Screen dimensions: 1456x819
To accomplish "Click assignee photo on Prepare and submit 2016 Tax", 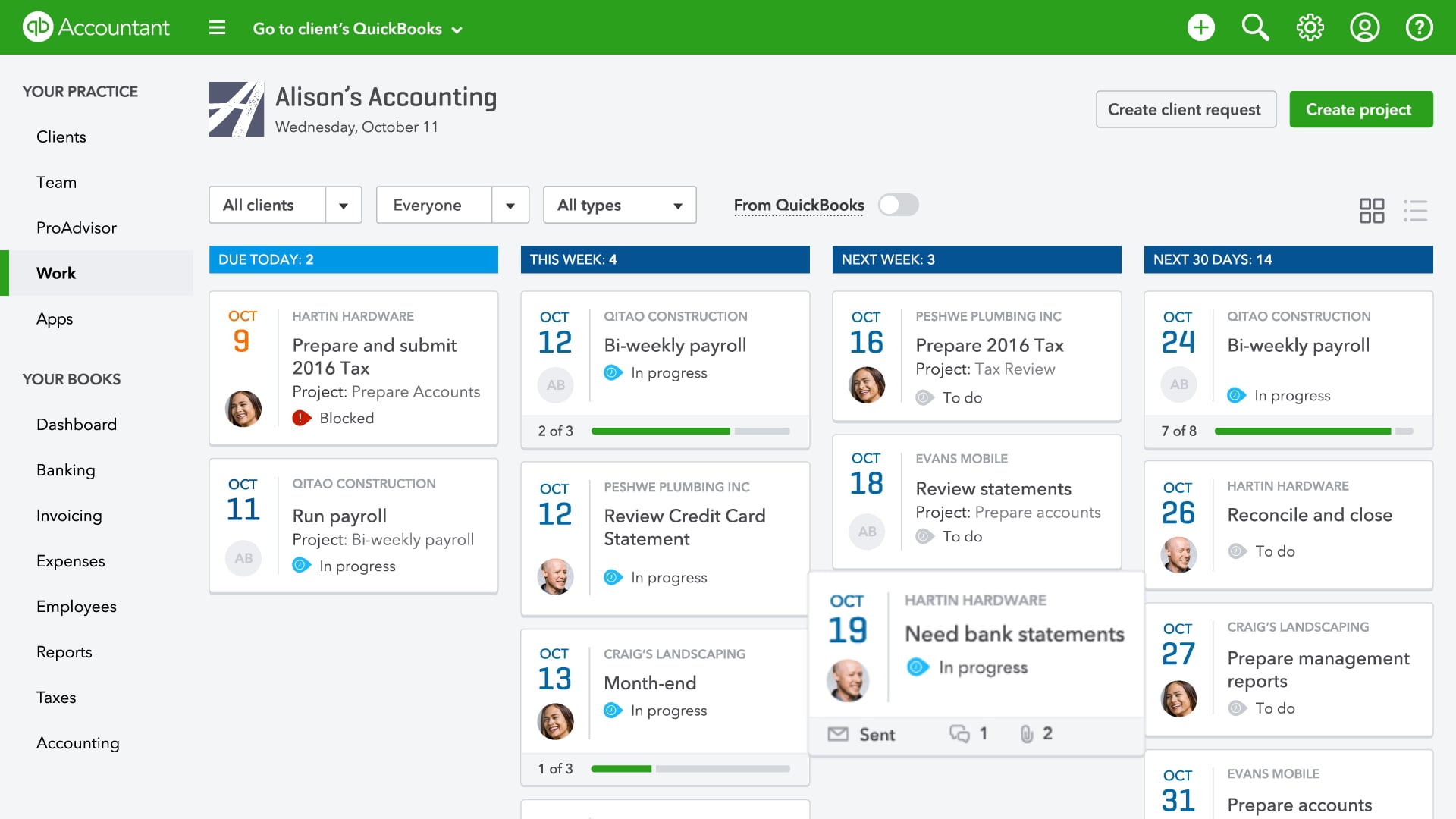I will pyautogui.click(x=243, y=409).
